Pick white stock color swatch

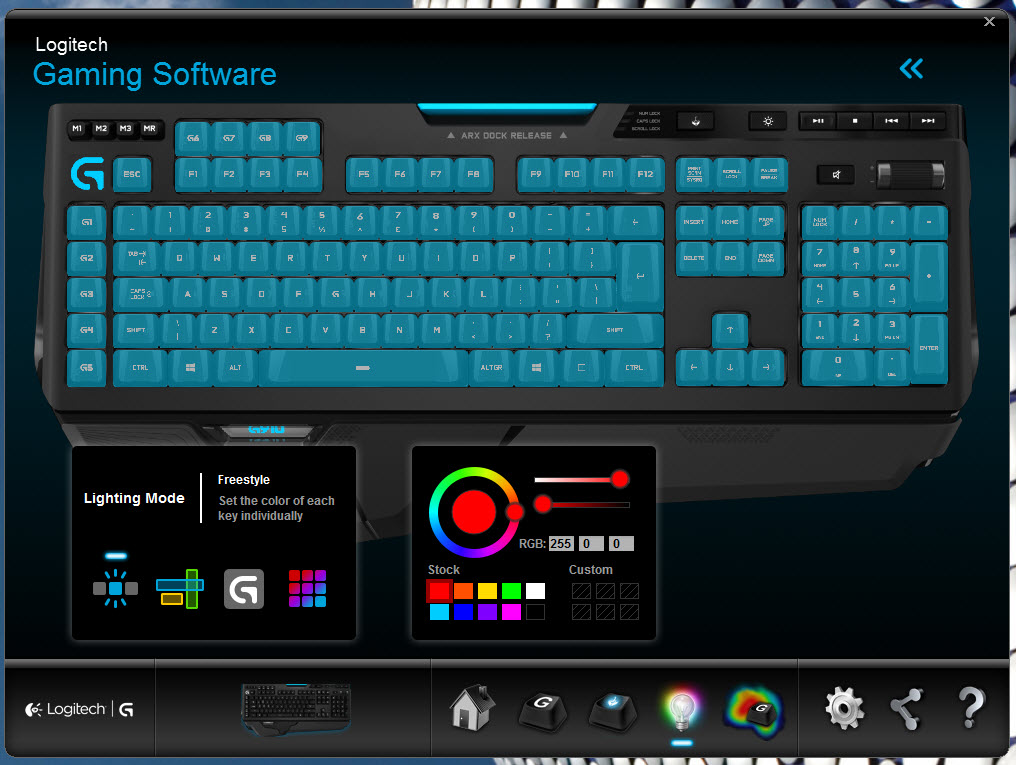pyautogui.click(x=535, y=590)
